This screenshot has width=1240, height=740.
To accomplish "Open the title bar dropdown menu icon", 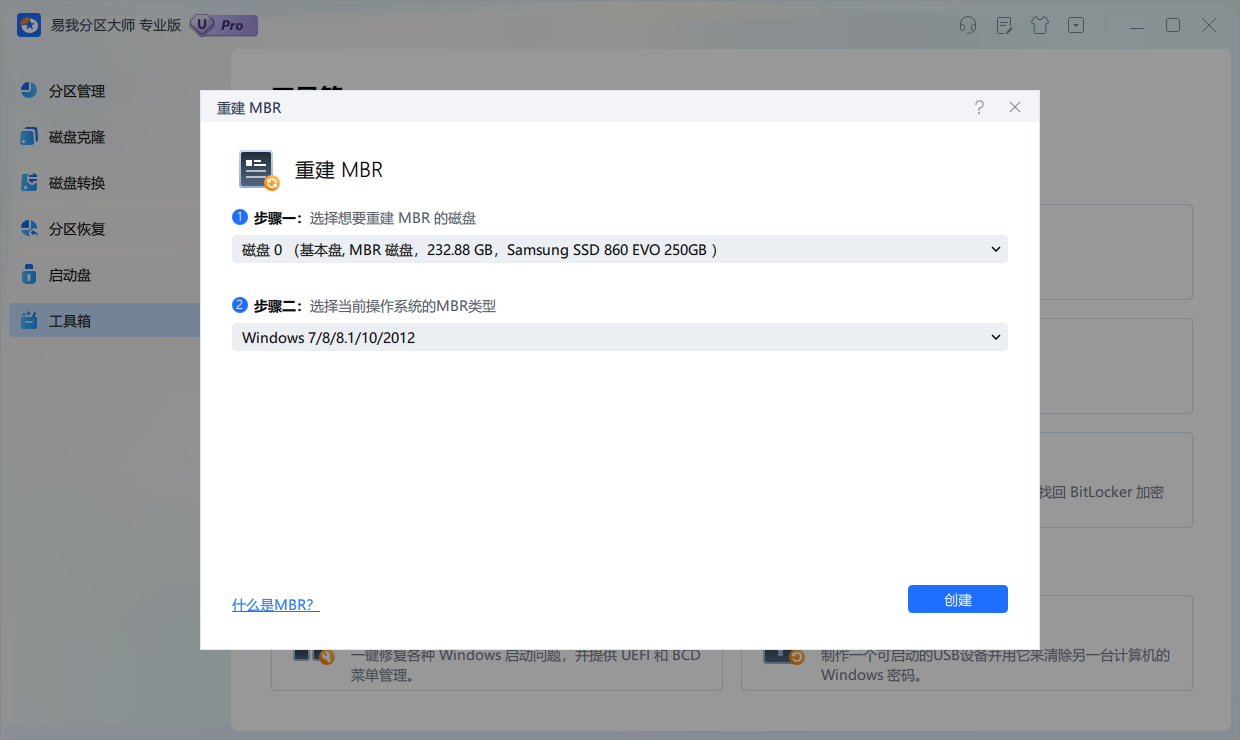I will pyautogui.click(x=1076, y=25).
